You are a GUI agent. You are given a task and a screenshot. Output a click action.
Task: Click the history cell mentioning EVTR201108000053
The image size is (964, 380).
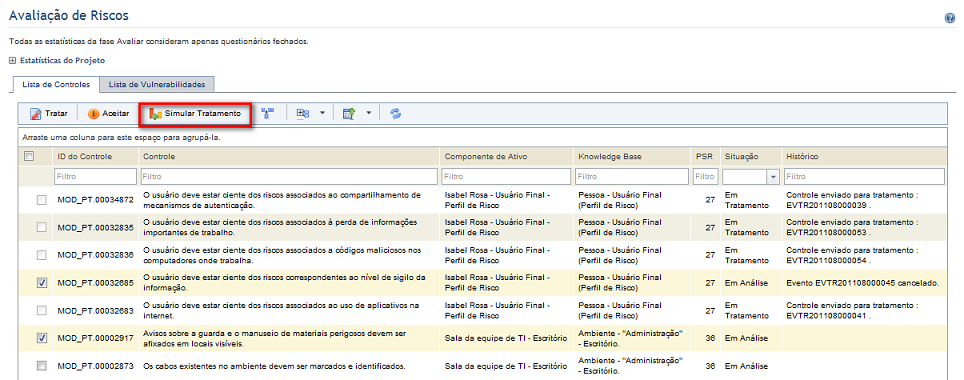(x=851, y=228)
